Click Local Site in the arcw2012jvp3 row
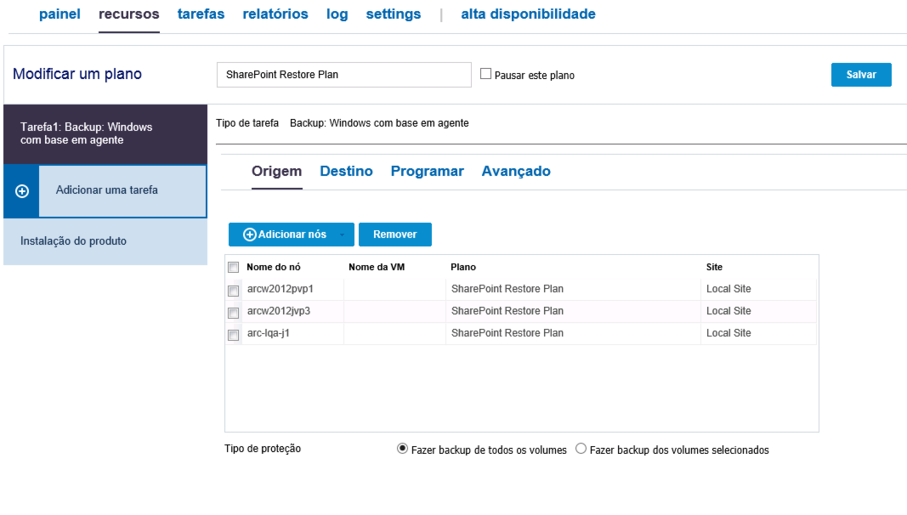The image size is (907, 515). (x=729, y=311)
